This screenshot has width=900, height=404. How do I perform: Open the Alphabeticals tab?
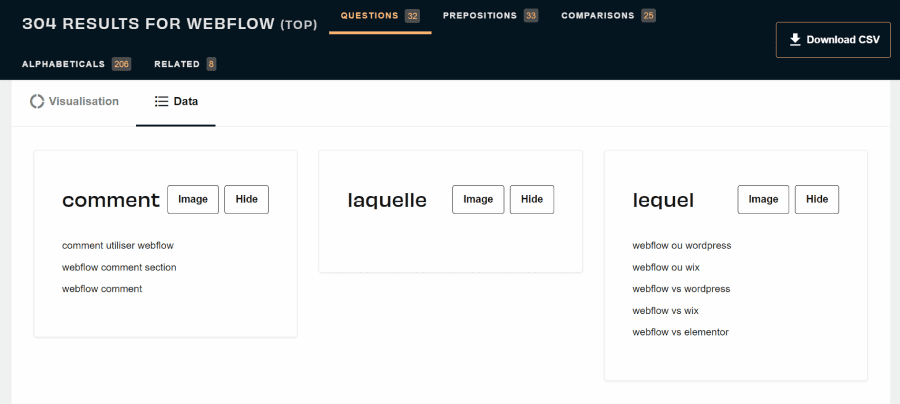click(76, 64)
